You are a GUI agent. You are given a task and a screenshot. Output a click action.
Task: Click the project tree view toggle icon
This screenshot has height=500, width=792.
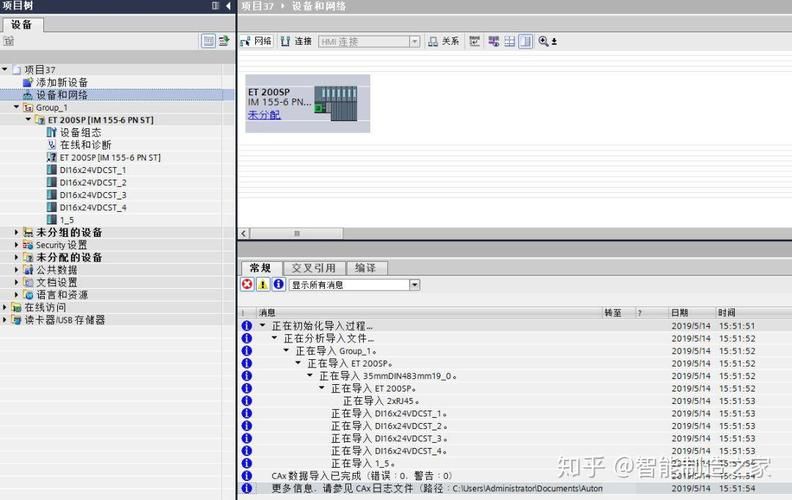(208, 41)
